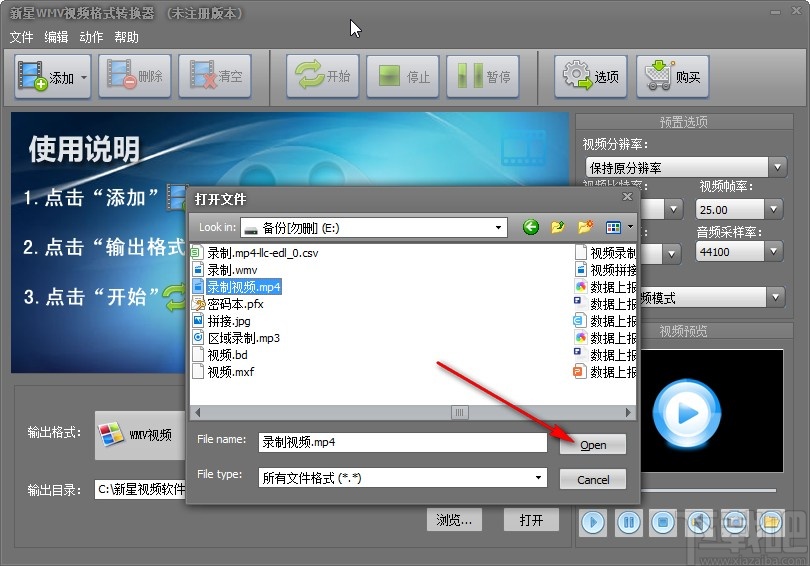Click the small play control under the preview
810x566 pixels.
(593, 522)
